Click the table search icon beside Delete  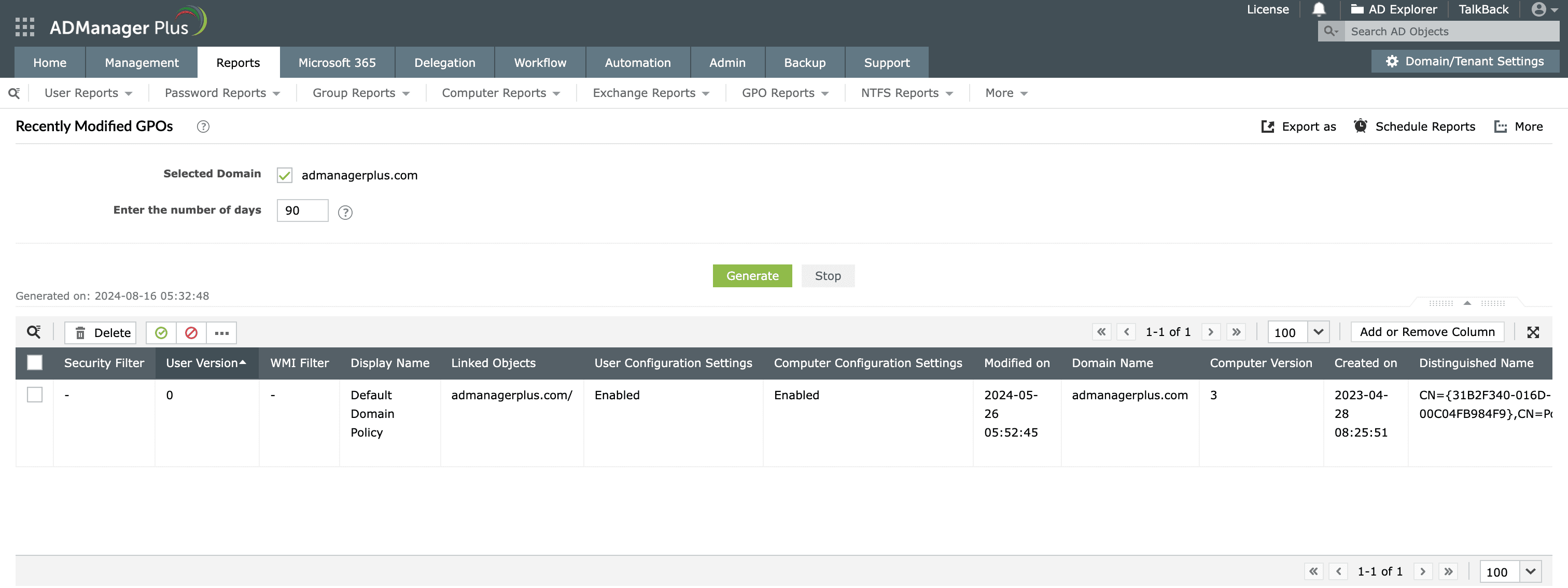click(x=34, y=332)
